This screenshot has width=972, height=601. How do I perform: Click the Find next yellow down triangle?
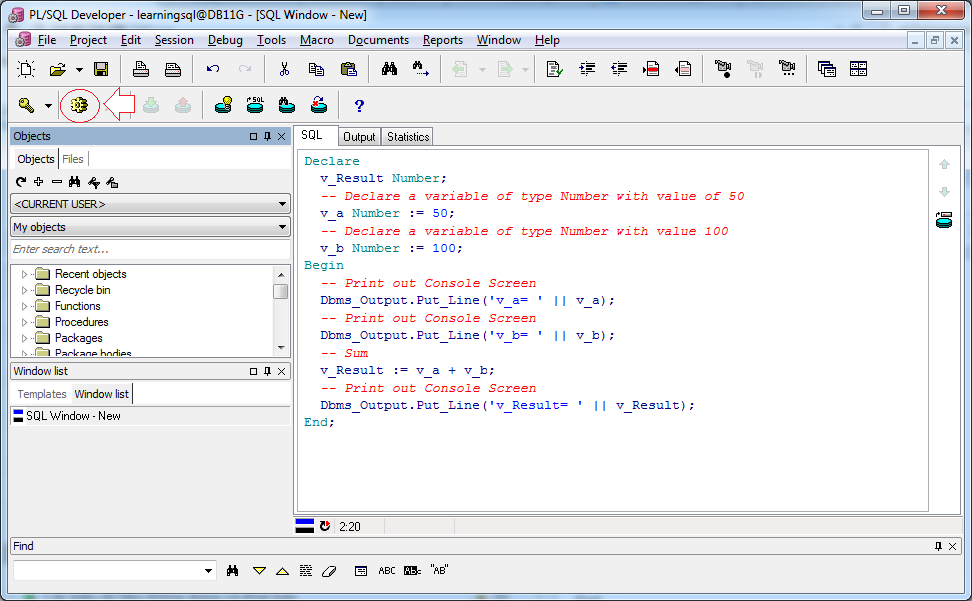tap(259, 571)
